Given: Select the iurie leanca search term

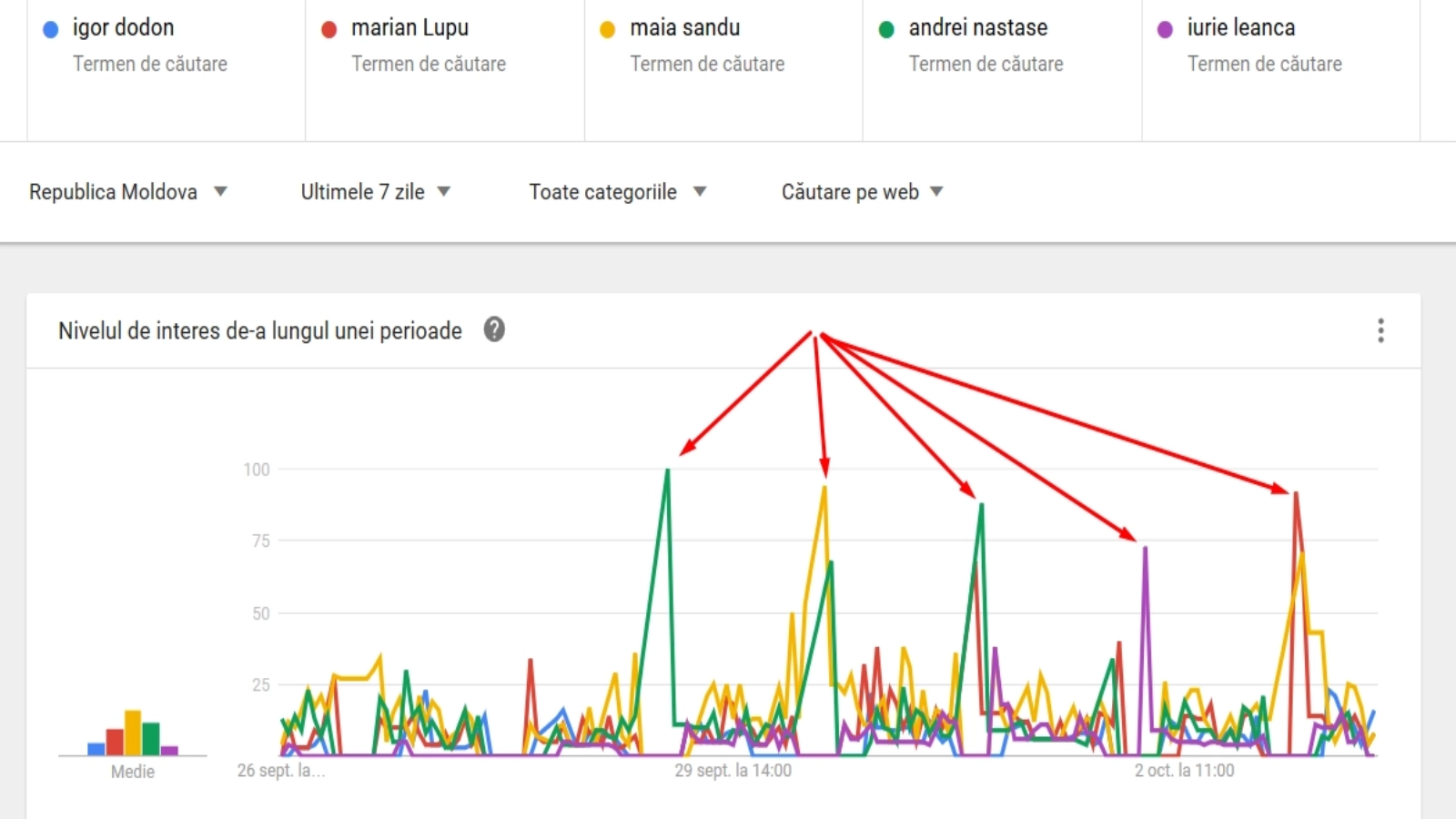Looking at the screenshot, I should (x=1240, y=28).
